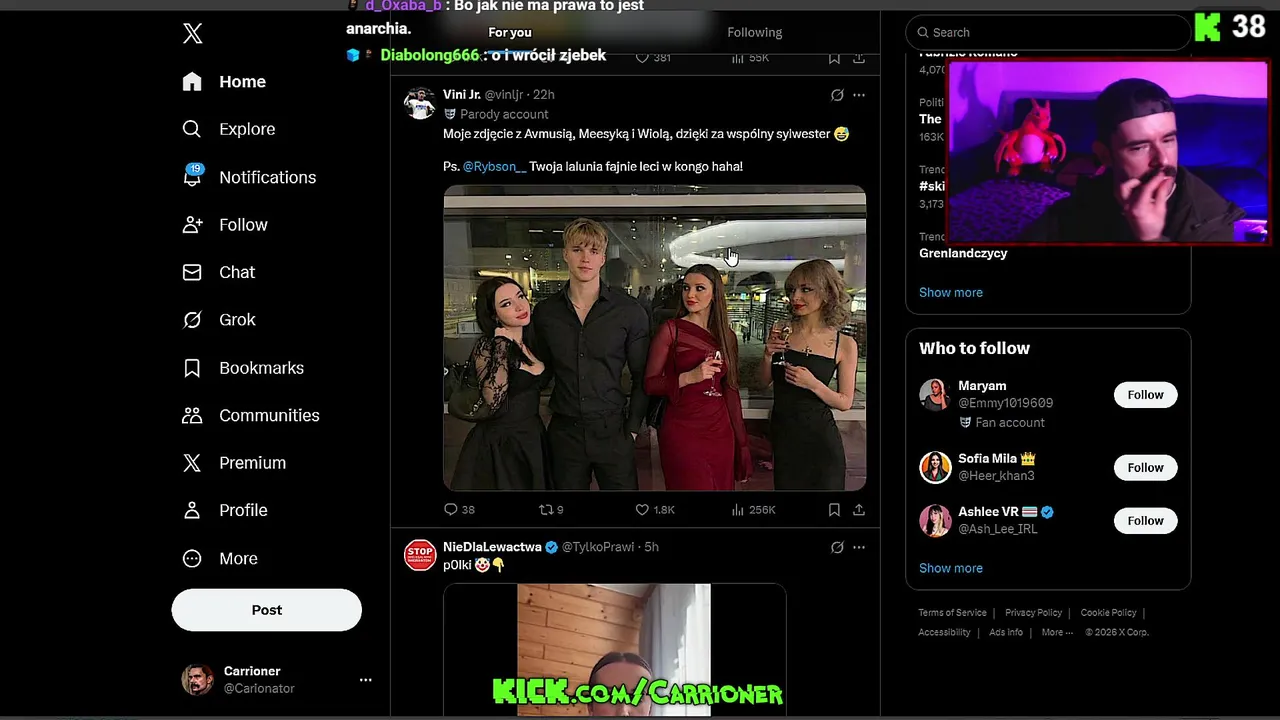Go to Home in the sidebar

(x=224, y=82)
